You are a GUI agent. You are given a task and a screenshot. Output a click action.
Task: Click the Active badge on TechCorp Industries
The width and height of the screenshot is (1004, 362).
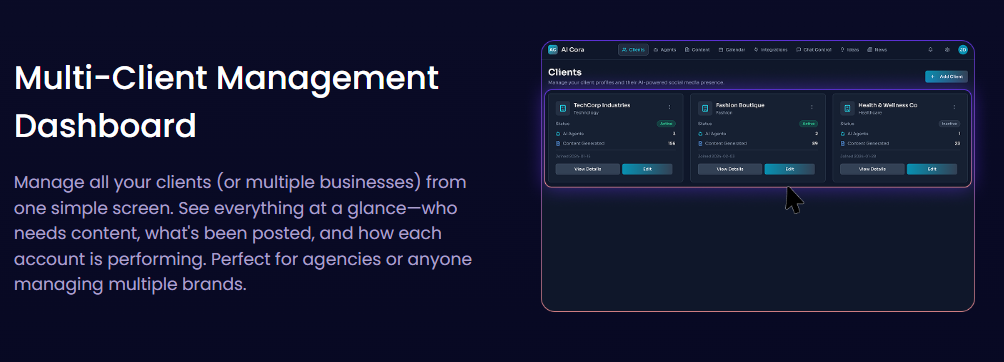click(666, 124)
